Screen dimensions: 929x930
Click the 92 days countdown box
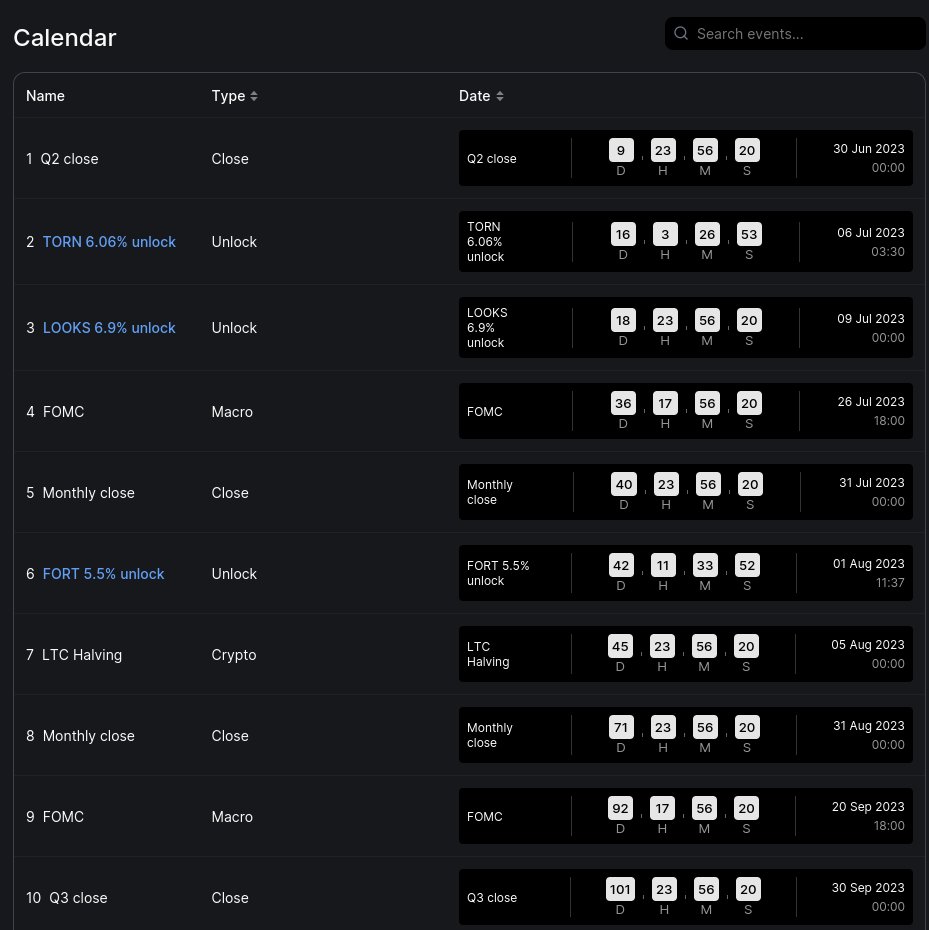coord(621,808)
